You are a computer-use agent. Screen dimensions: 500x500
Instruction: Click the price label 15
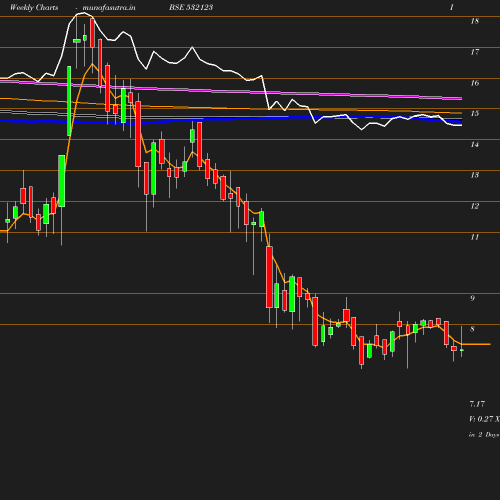click(475, 114)
